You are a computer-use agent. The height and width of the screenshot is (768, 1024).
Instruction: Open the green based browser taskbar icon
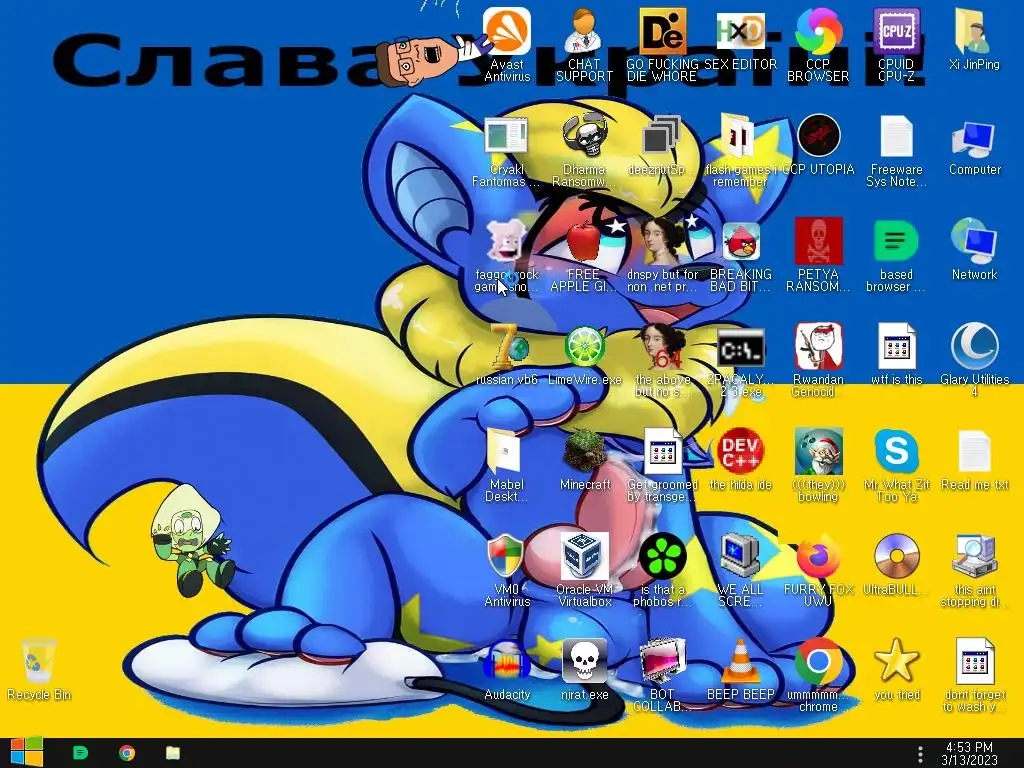click(80, 753)
